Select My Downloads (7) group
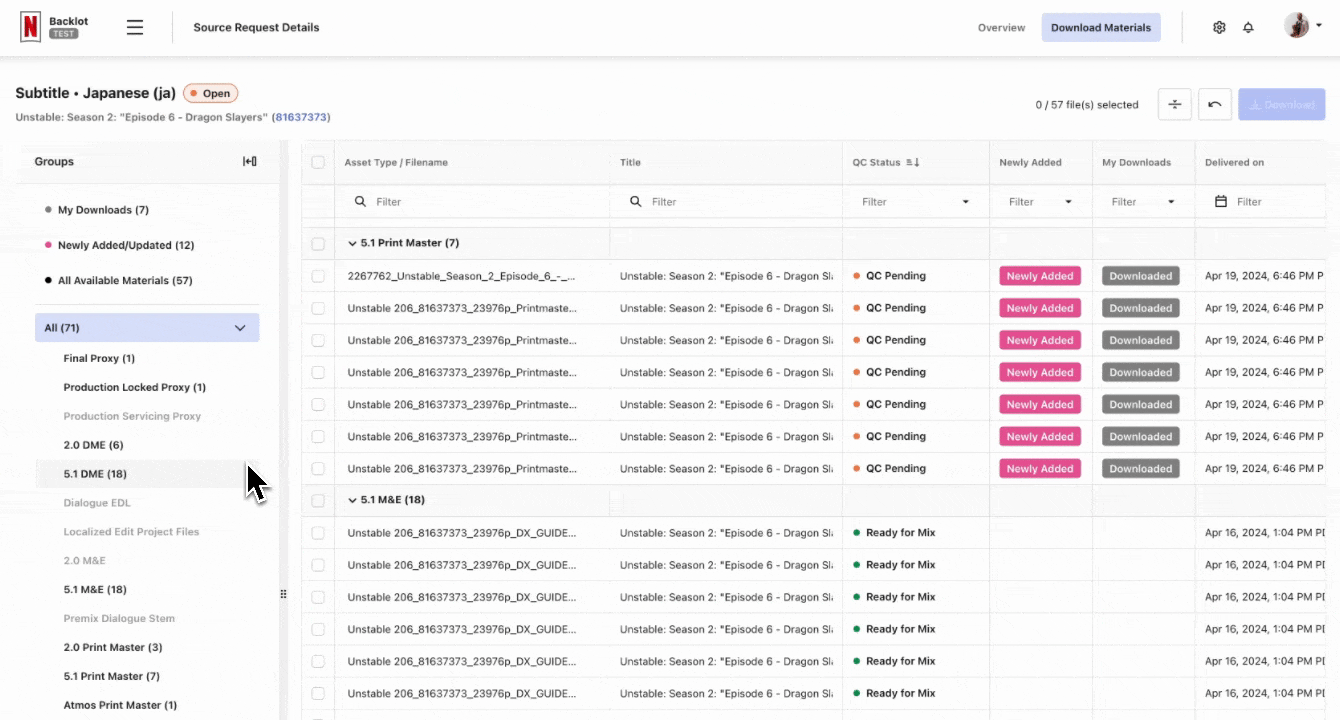The height and width of the screenshot is (720, 1340). tap(103, 210)
